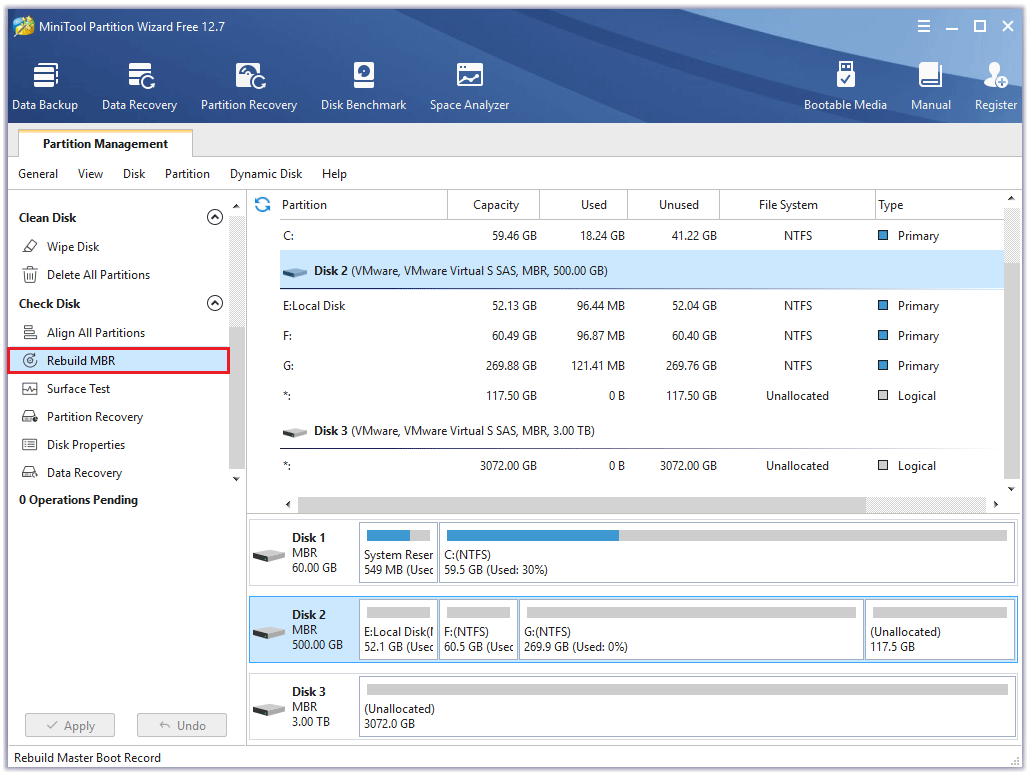Select the E:Local Disk partition row
Viewport: 1029px width, 775px height.
point(642,306)
